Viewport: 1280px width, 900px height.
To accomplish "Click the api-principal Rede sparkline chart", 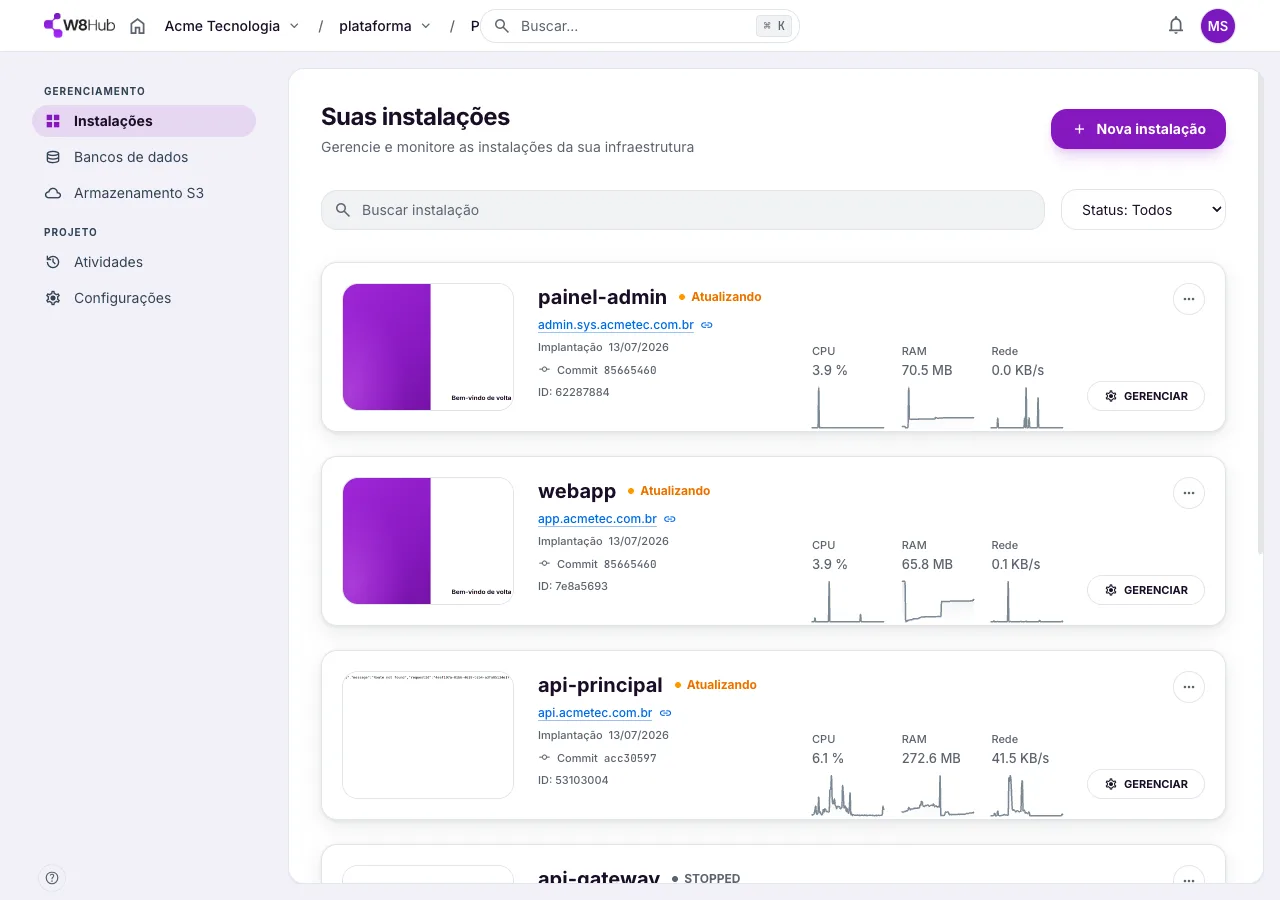I will pos(1028,796).
